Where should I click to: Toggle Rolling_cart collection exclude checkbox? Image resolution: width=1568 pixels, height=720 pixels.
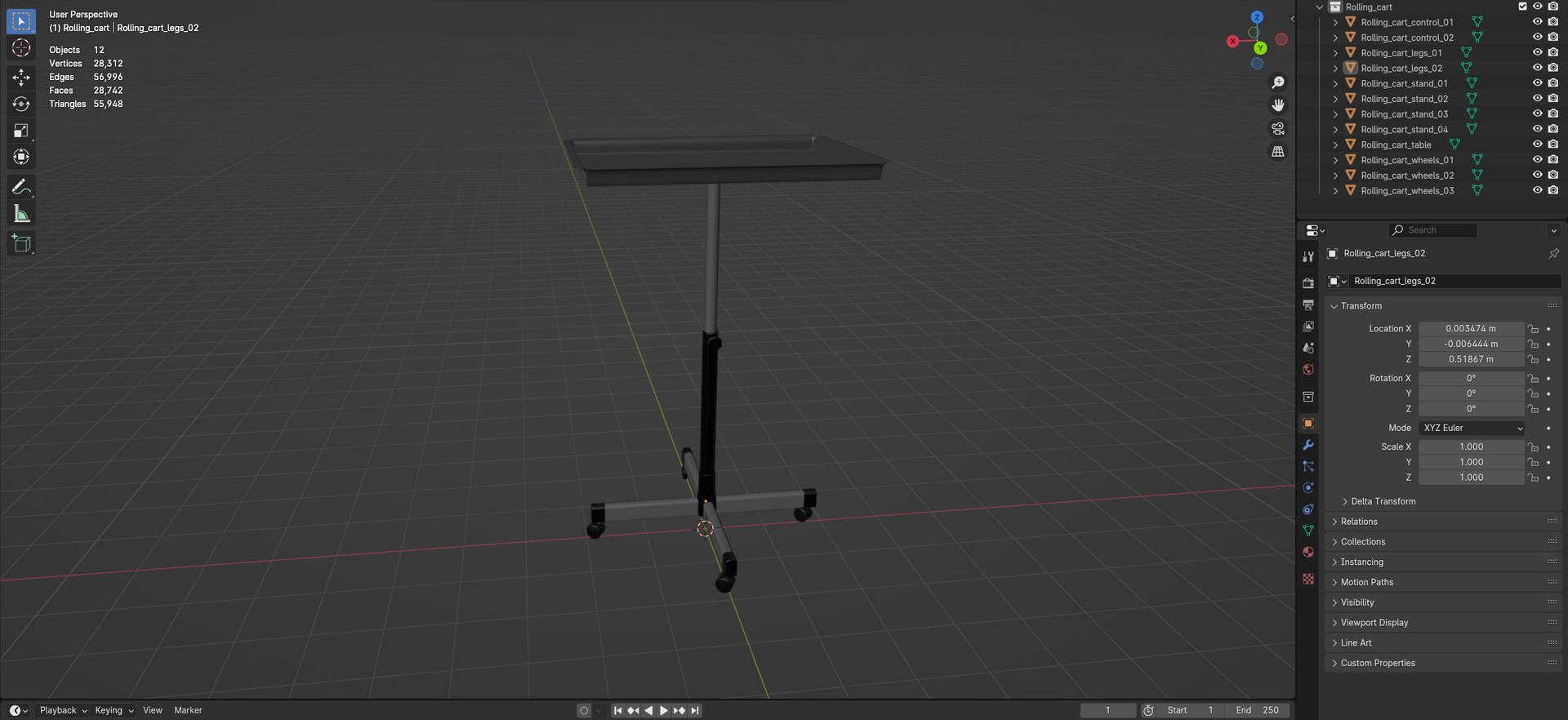[1522, 7]
